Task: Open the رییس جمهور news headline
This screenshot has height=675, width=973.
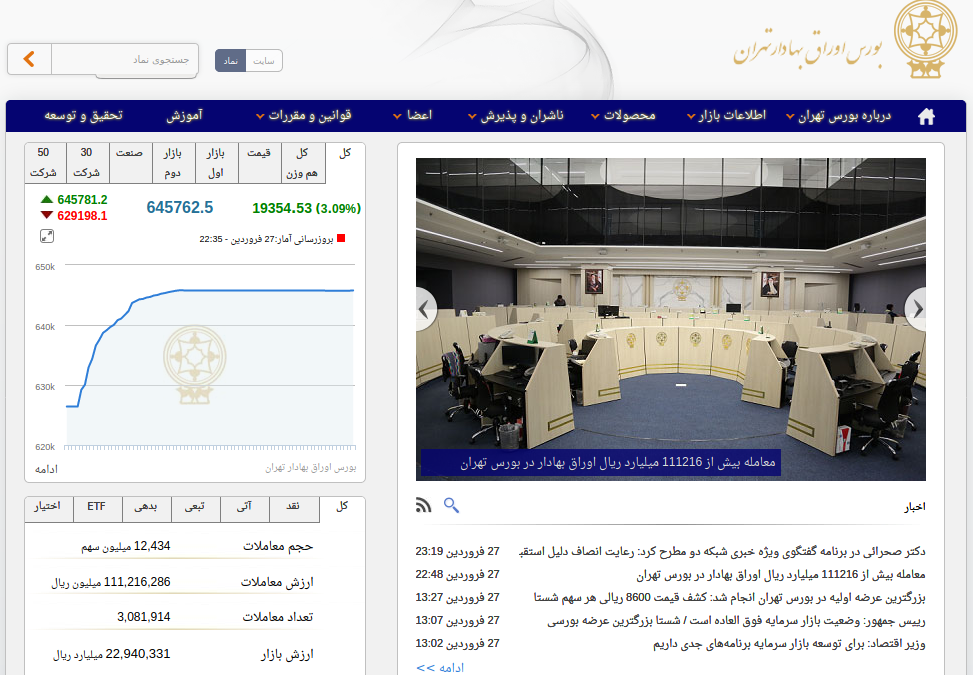Action: [736, 620]
